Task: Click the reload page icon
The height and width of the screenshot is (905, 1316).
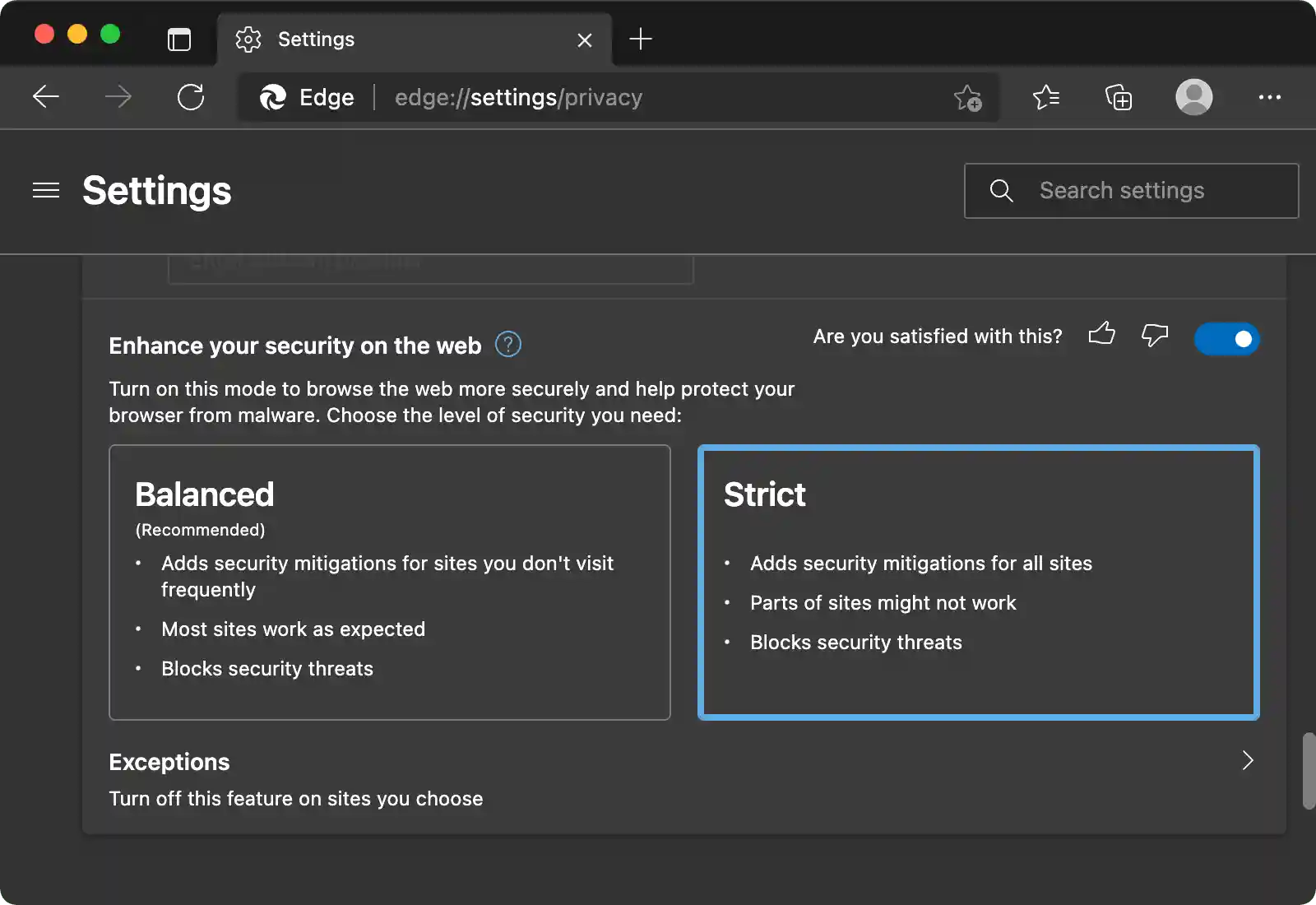Action: click(191, 97)
